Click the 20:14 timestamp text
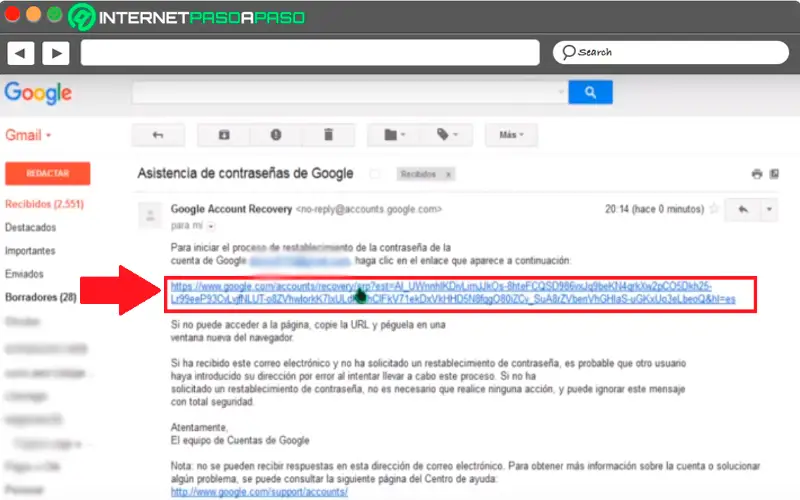This screenshot has height=500, width=800. [654, 209]
